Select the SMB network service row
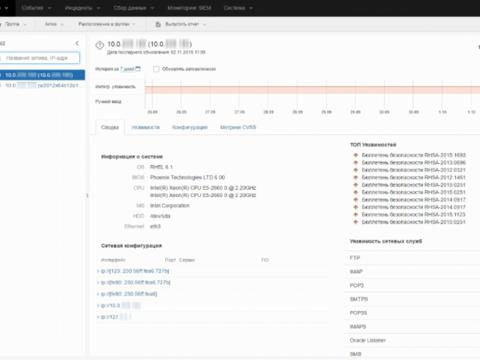Image resolution: width=480 pixels, height=360 pixels. click(x=412, y=354)
